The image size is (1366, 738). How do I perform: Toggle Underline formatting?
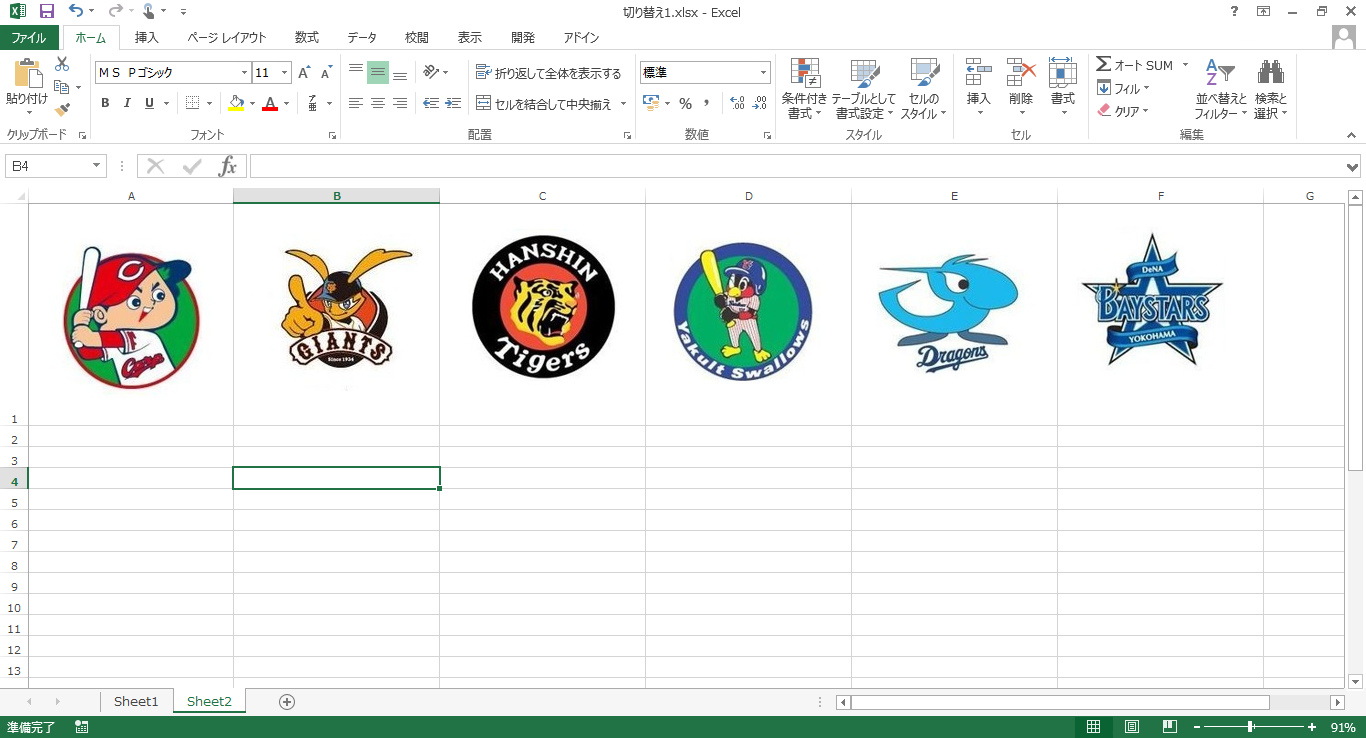click(x=149, y=103)
